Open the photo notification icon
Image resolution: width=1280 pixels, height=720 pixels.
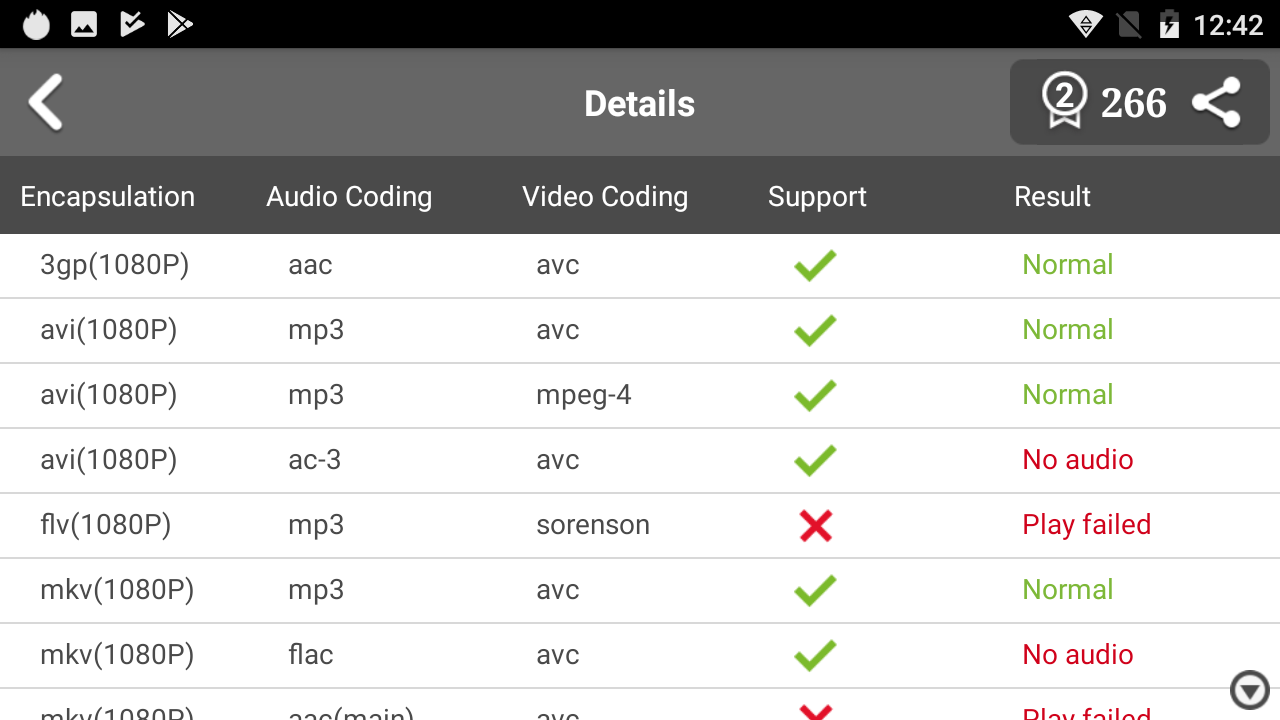pyautogui.click(x=84, y=24)
